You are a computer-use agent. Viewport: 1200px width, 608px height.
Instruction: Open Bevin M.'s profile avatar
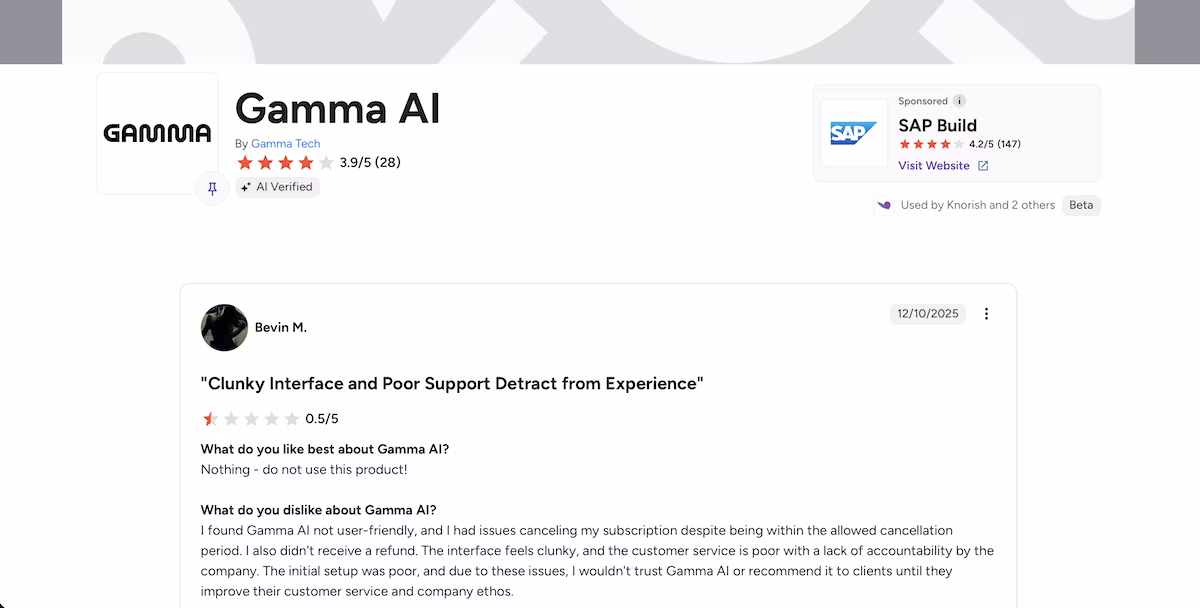[x=224, y=327]
